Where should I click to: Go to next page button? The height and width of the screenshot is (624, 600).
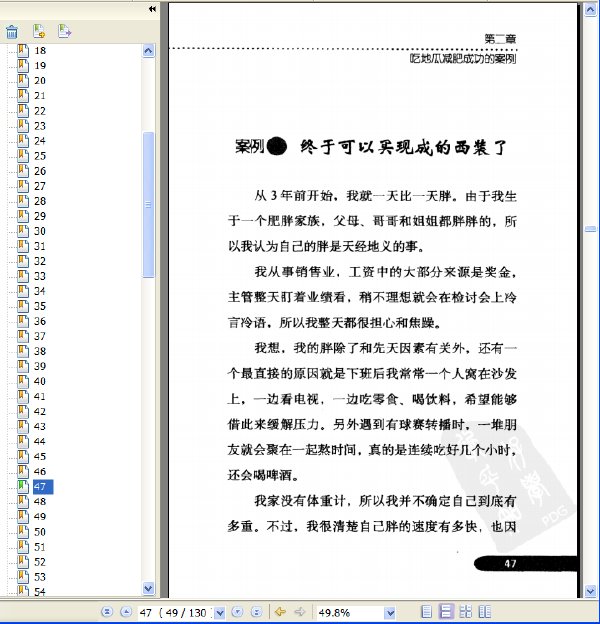[x=238, y=612]
